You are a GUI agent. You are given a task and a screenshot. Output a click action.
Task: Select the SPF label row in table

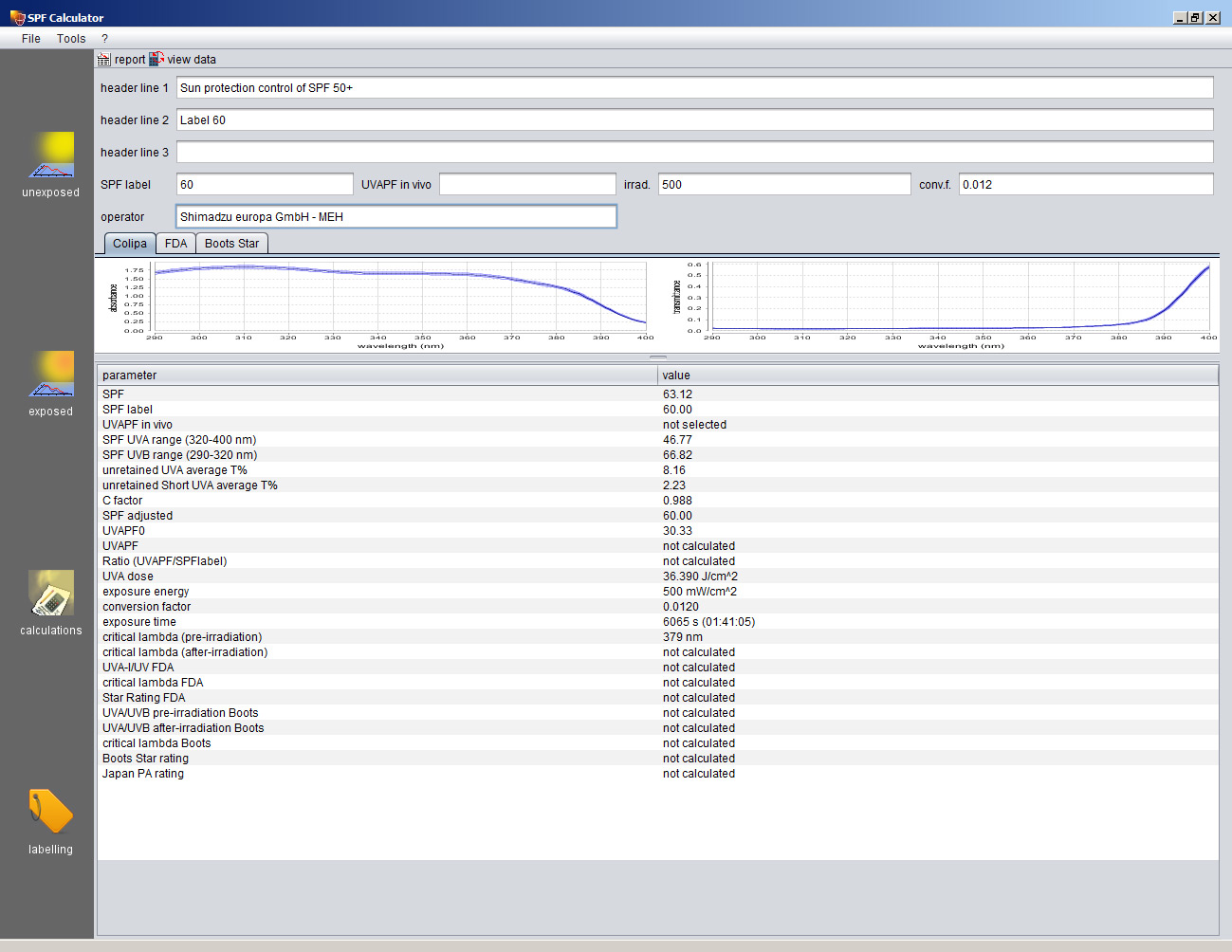tap(657, 410)
